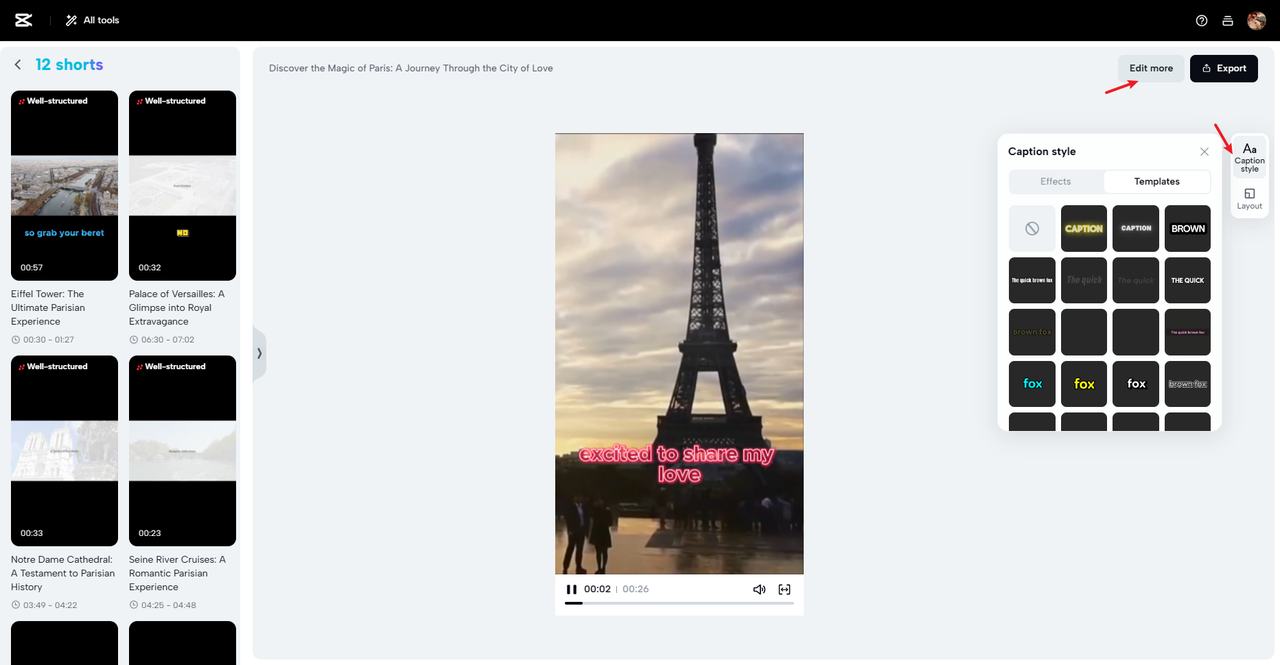Choose the white 'The quick brown fox' template

[x=1032, y=280]
